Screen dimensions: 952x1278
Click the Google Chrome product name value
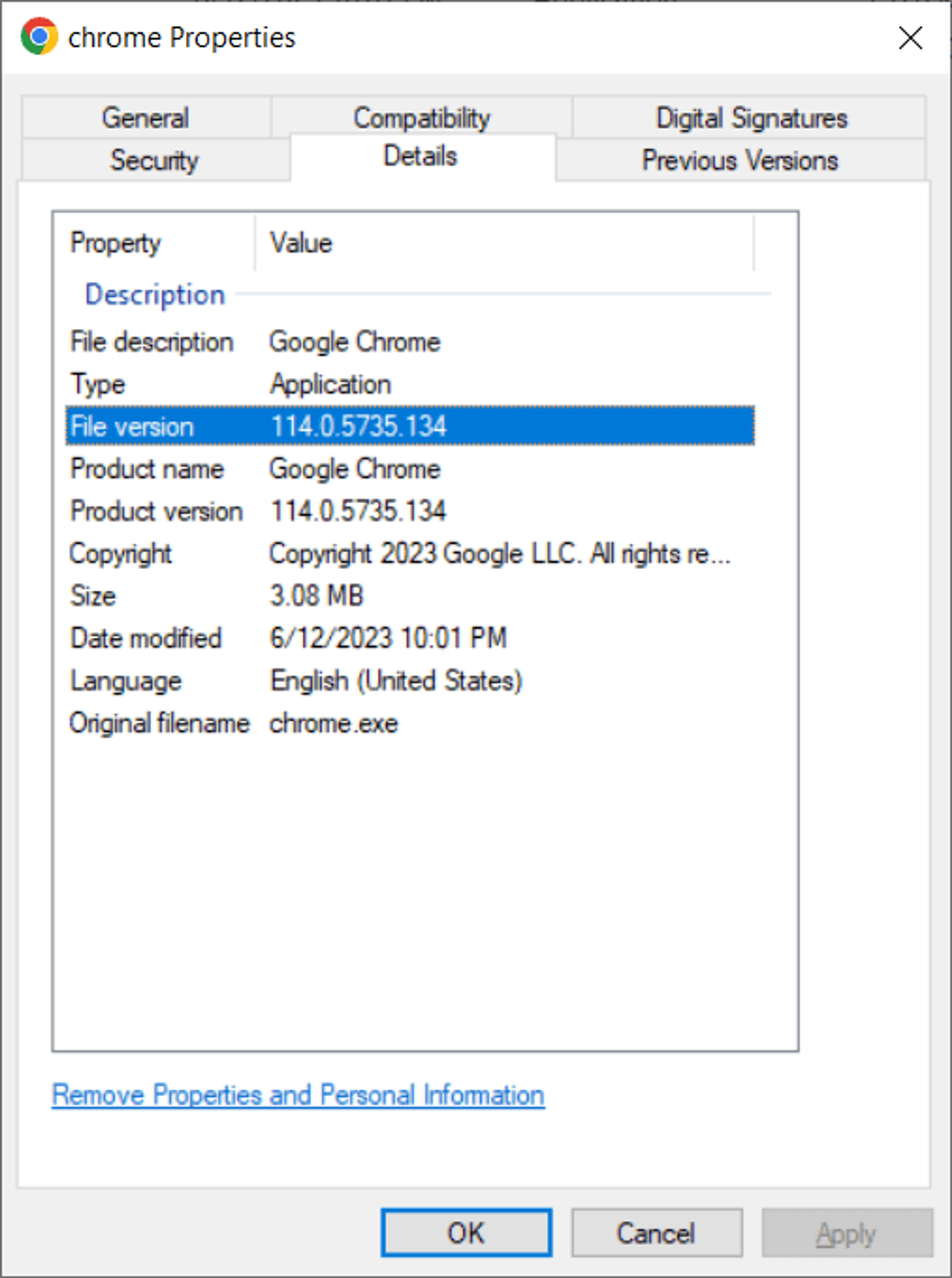click(x=355, y=469)
